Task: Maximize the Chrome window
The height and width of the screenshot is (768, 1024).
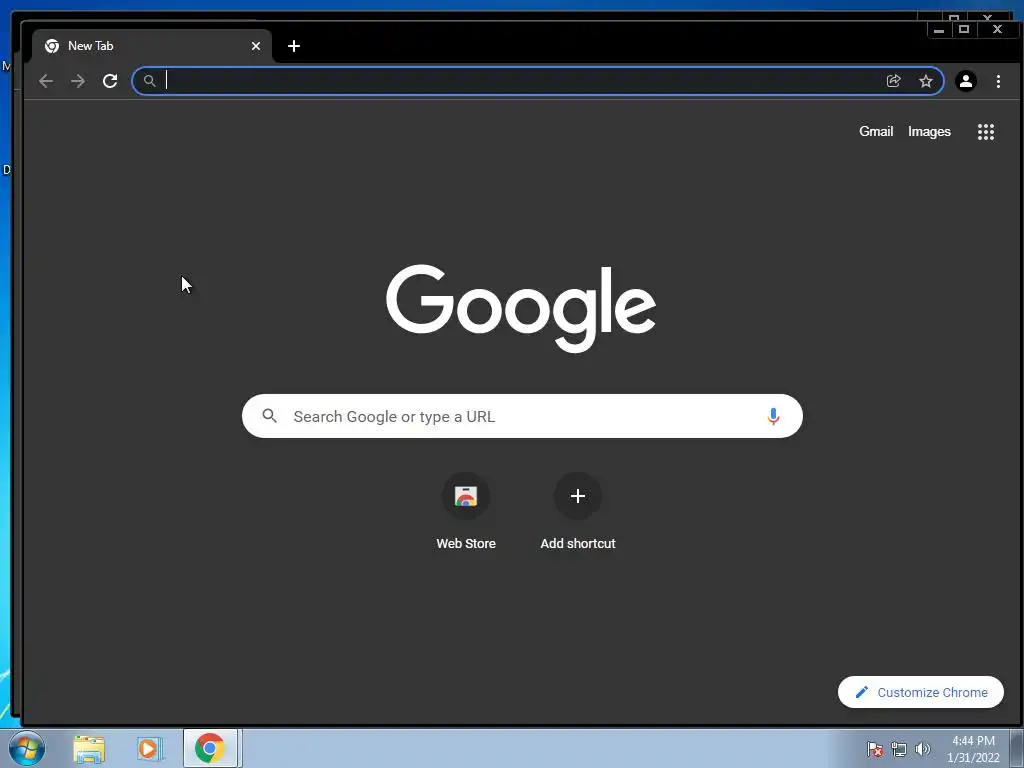Action: pos(964,29)
